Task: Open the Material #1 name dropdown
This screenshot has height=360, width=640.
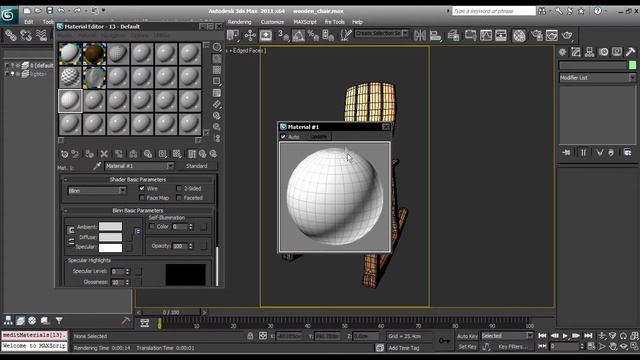Action: coord(139,166)
